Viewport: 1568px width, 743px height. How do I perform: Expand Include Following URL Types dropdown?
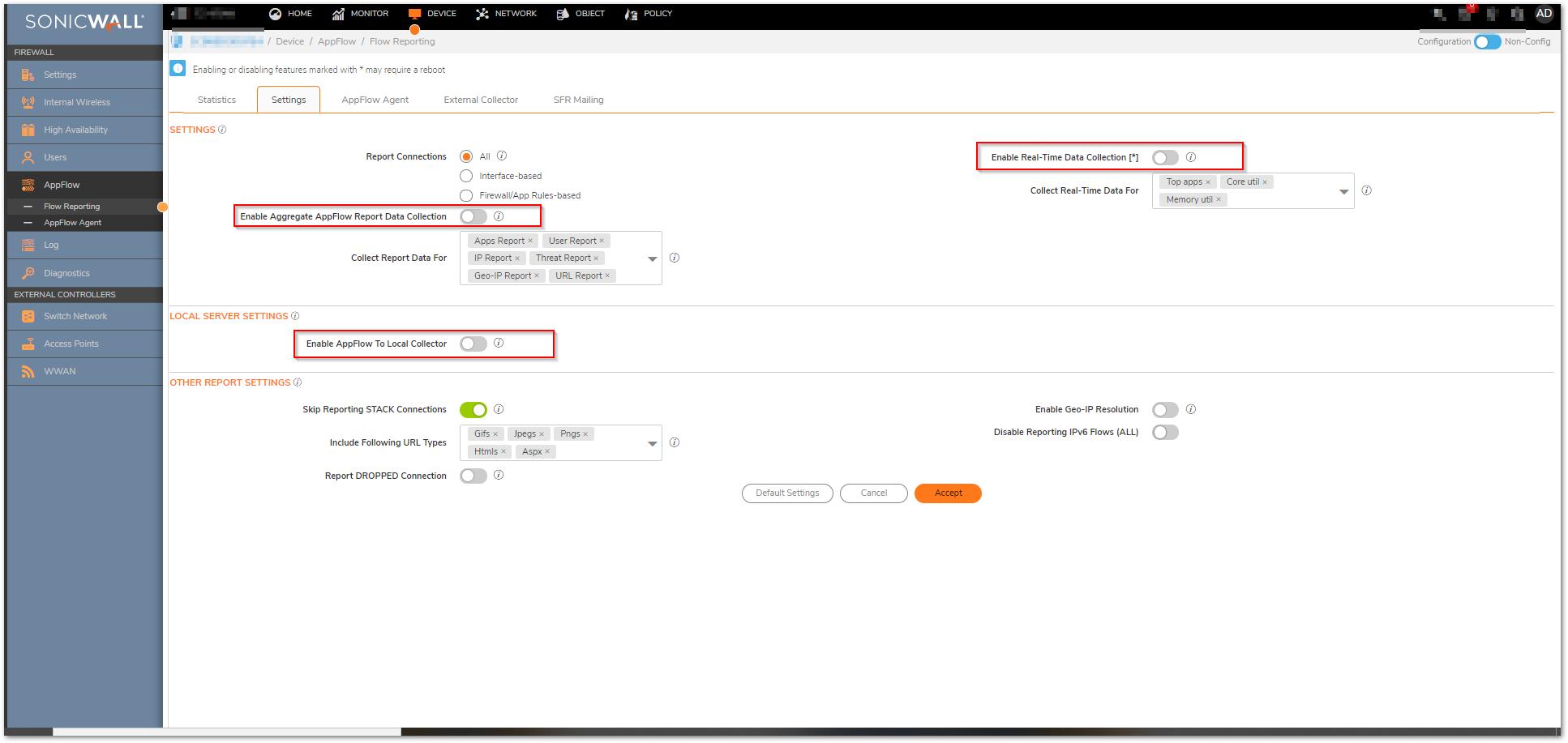point(652,443)
